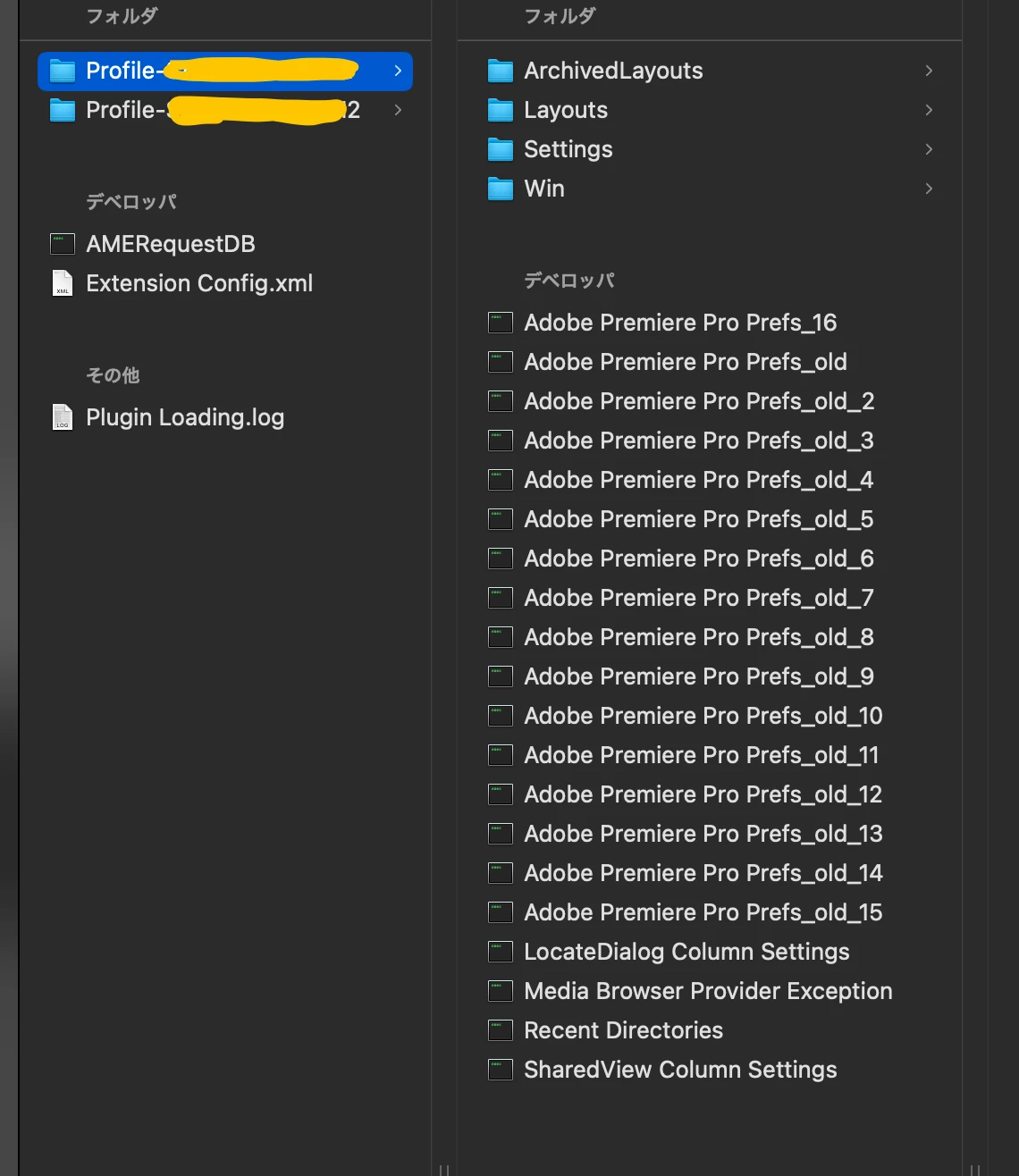Select the Extension Config.xml file name

[199, 283]
